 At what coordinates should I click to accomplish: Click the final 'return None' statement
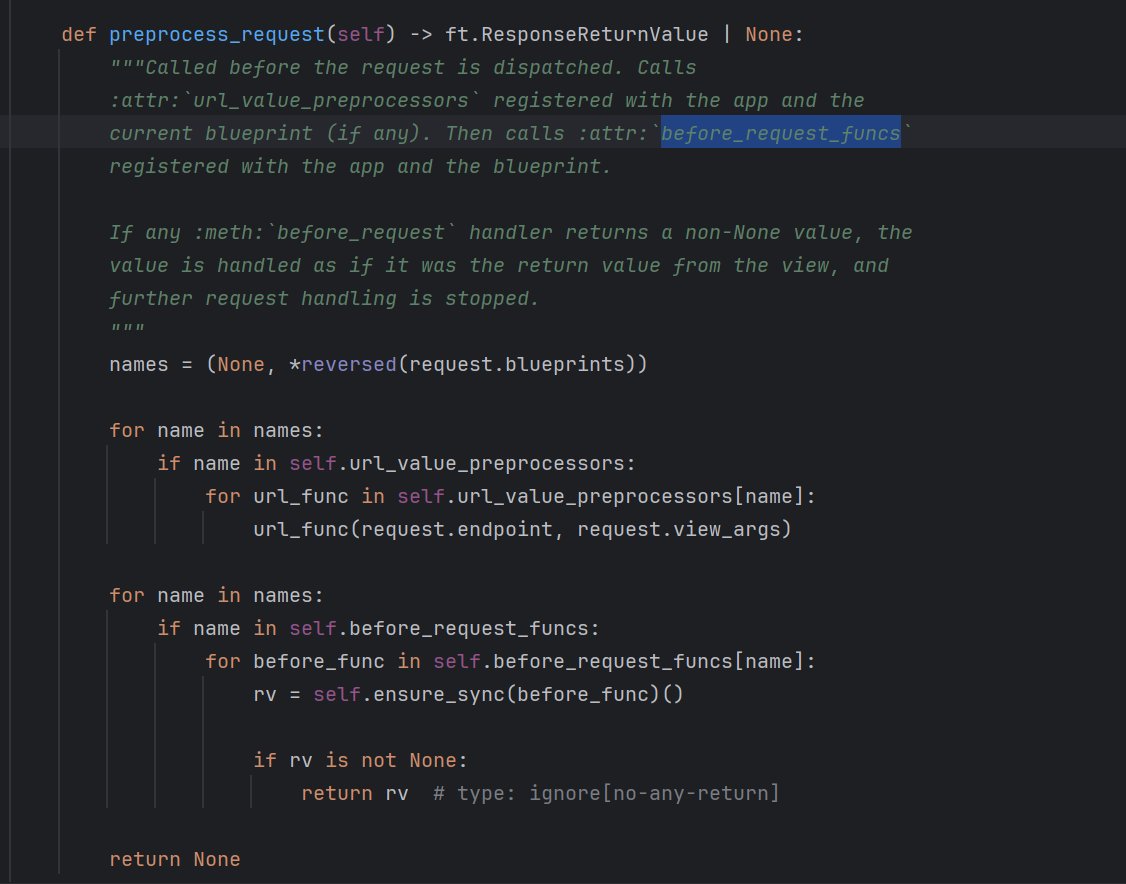click(175, 860)
